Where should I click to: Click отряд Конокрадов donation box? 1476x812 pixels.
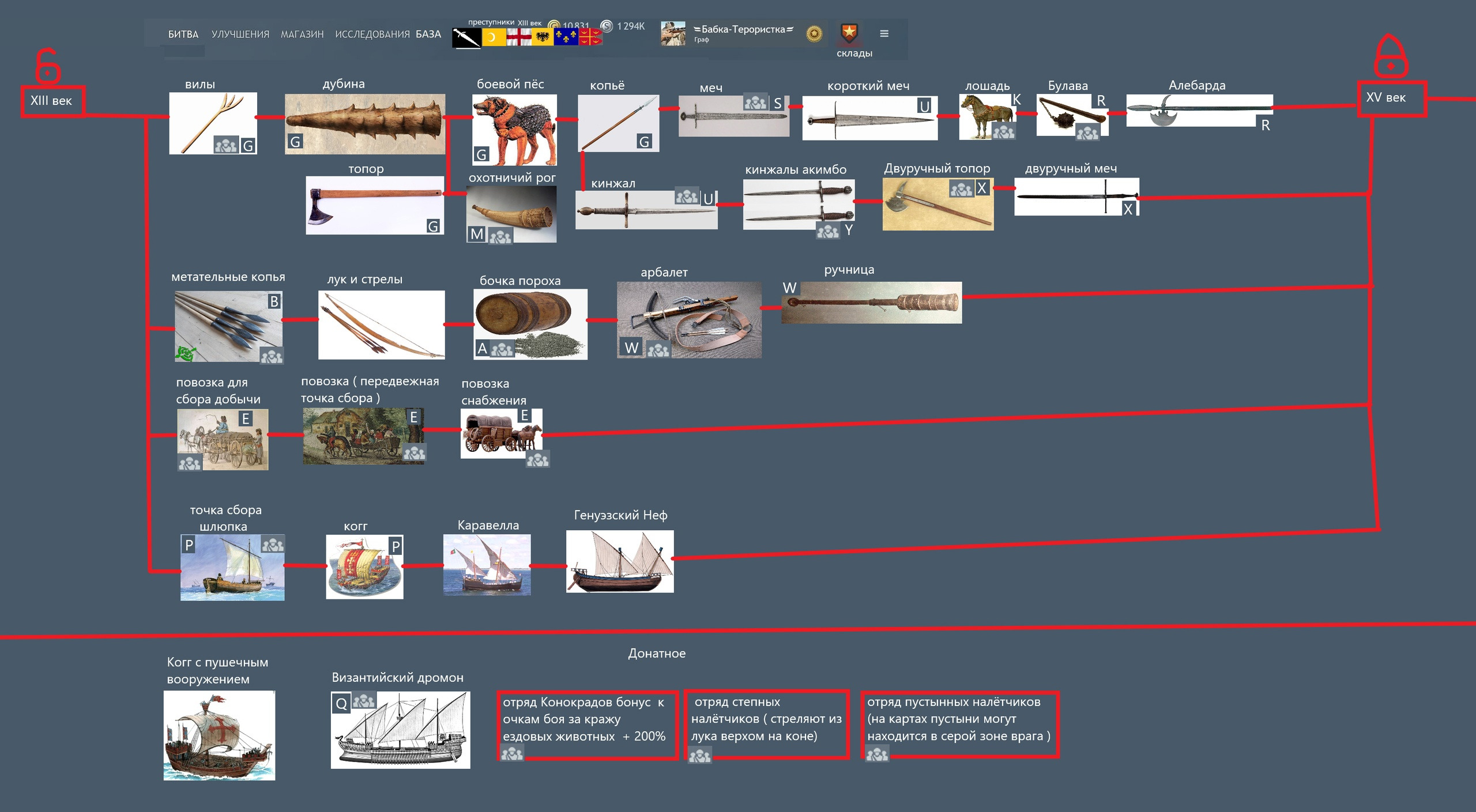(587, 725)
